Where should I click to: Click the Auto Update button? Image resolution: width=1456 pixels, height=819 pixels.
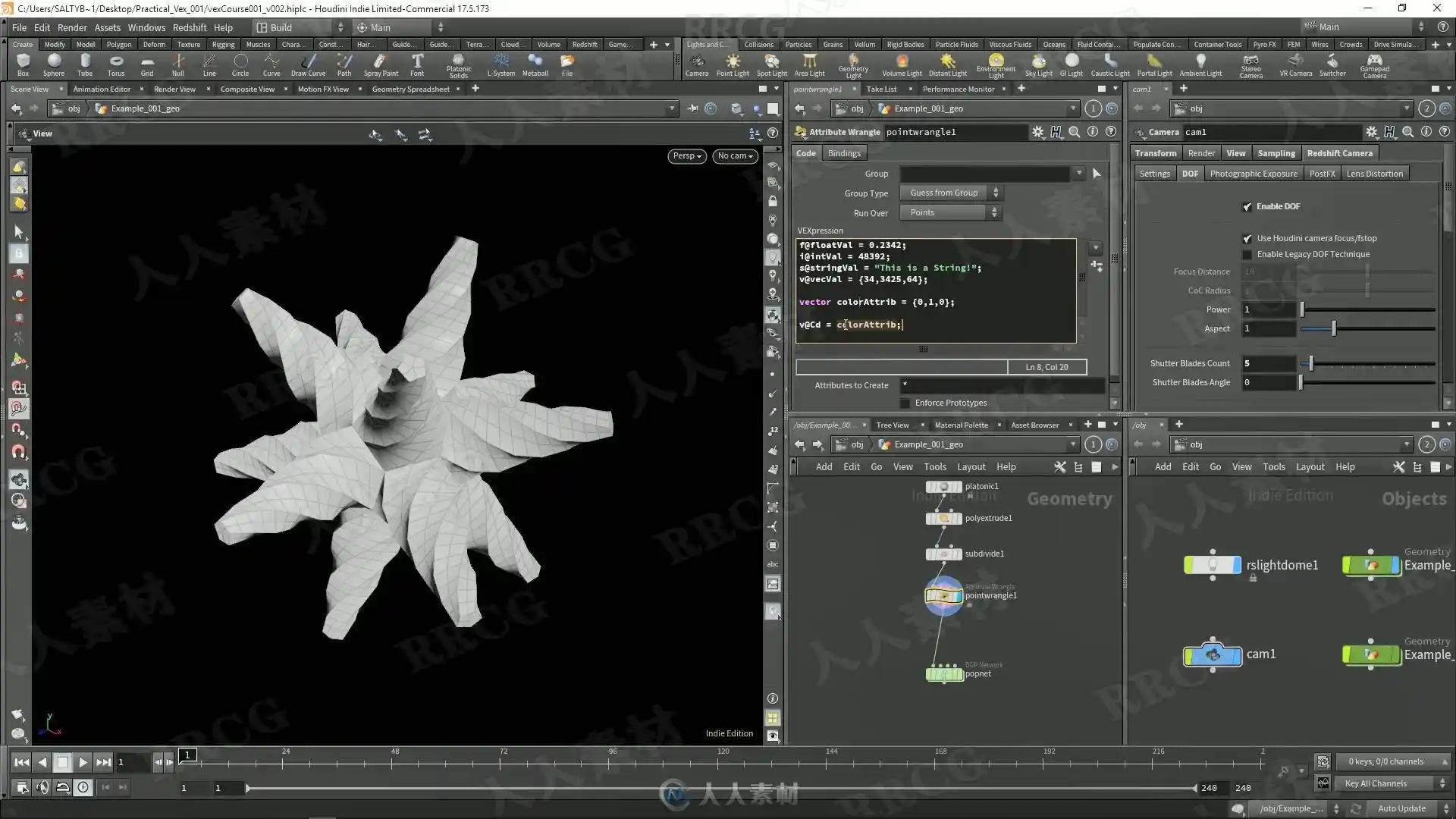(x=1401, y=809)
